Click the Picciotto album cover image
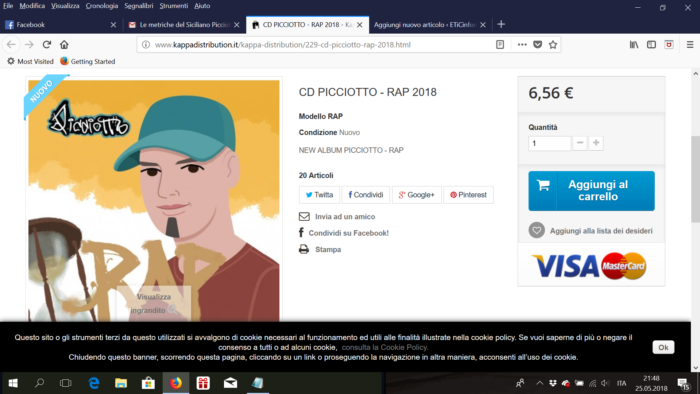700x394 pixels. click(x=154, y=201)
